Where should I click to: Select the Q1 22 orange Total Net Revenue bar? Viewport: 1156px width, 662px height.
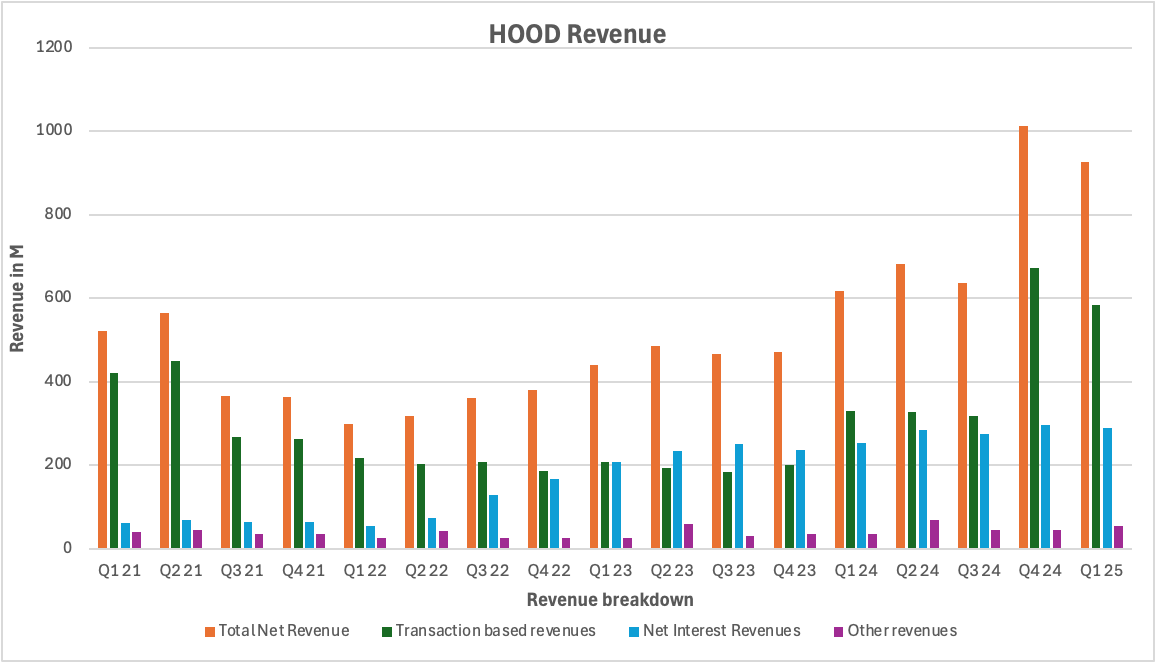[348, 487]
